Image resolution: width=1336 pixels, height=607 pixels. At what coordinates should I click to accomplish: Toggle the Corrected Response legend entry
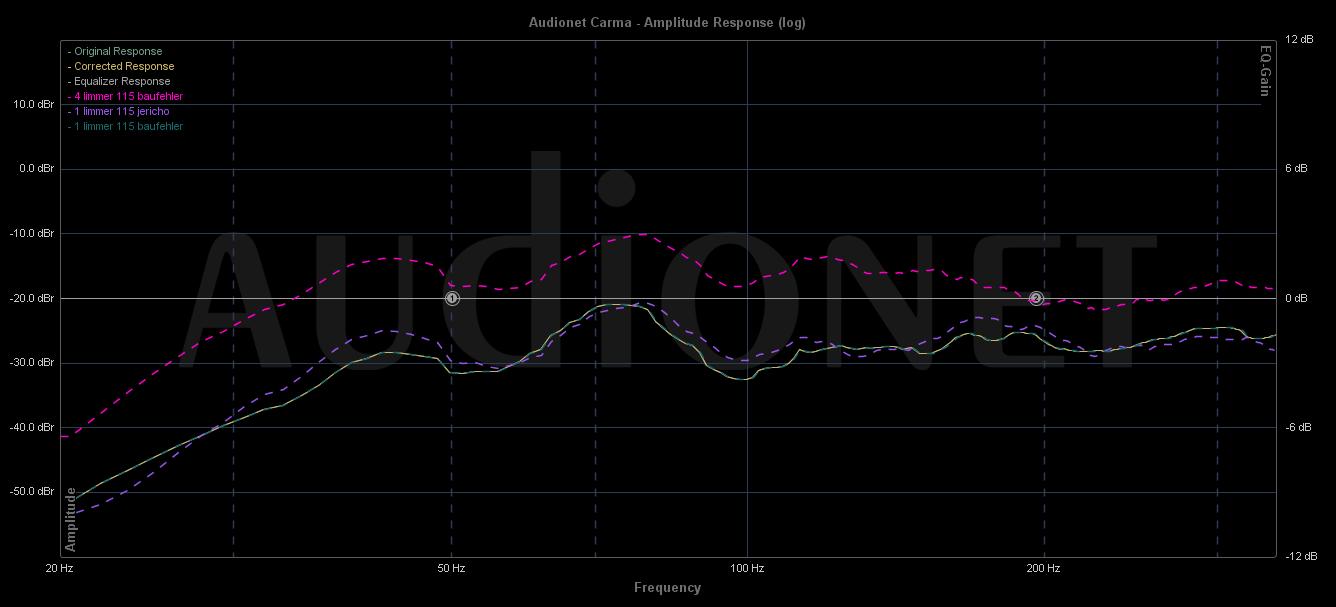pyautogui.click(x=123, y=66)
